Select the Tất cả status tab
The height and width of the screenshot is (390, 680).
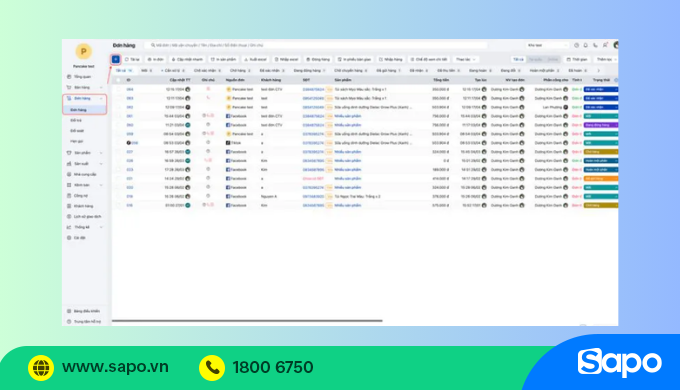[124, 70]
